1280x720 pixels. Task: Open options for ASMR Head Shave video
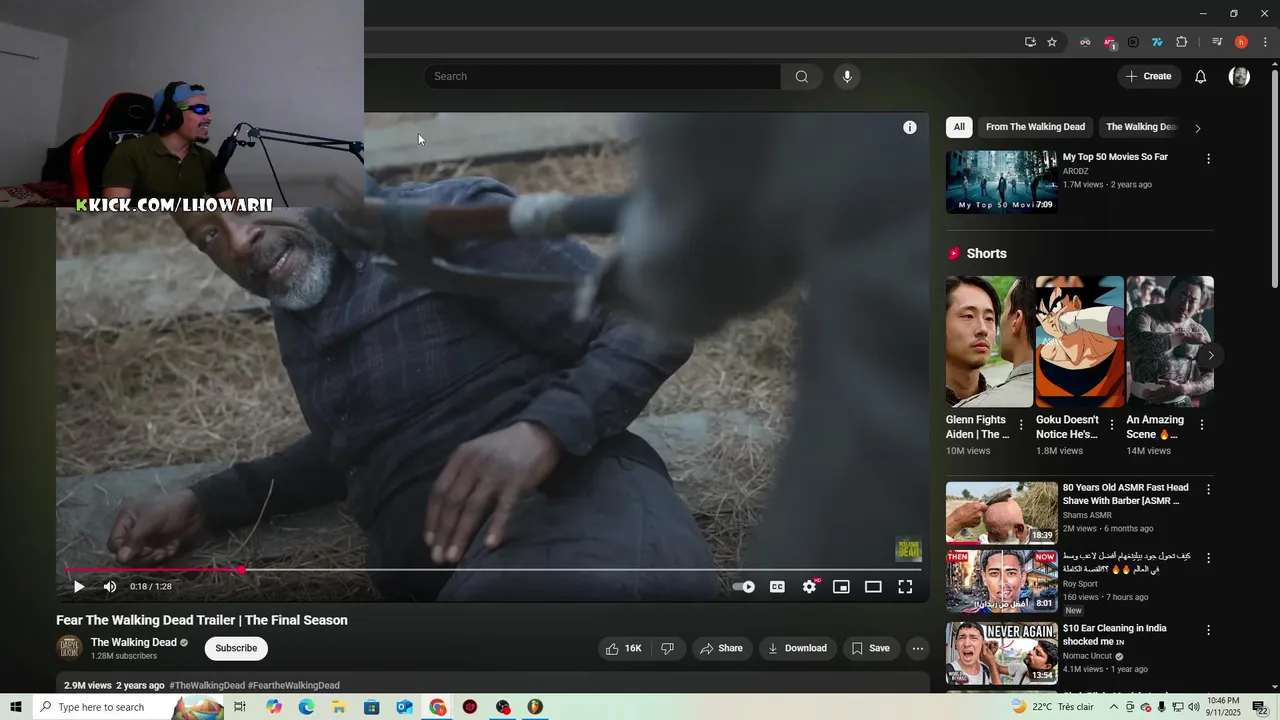click(1208, 490)
